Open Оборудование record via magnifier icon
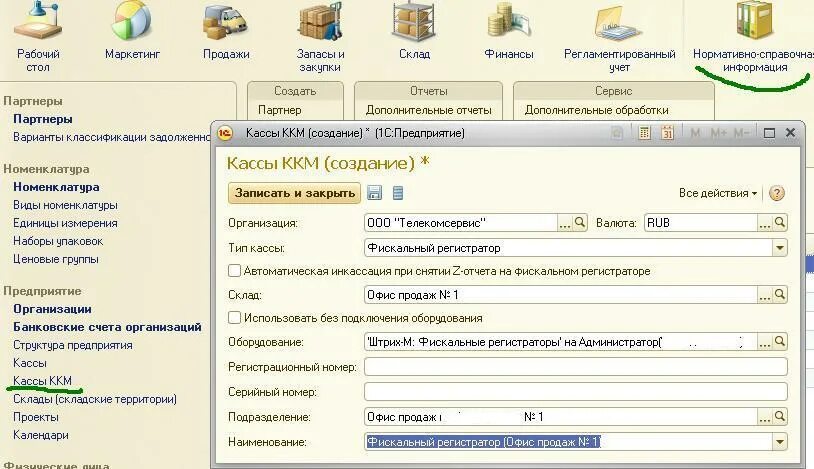 point(780,342)
